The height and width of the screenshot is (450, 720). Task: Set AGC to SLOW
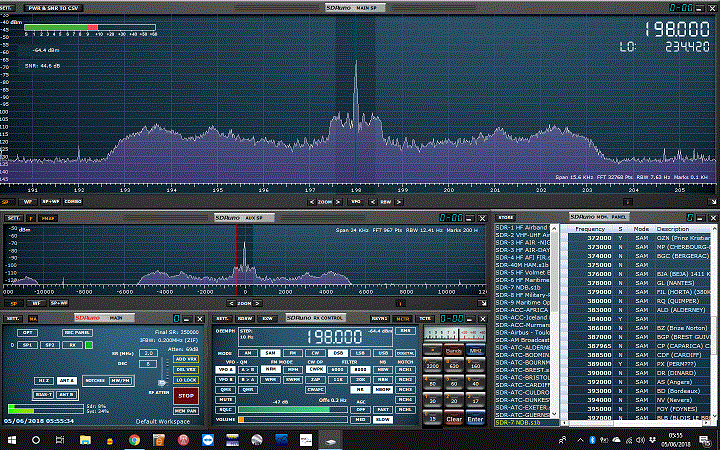tap(382, 420)
